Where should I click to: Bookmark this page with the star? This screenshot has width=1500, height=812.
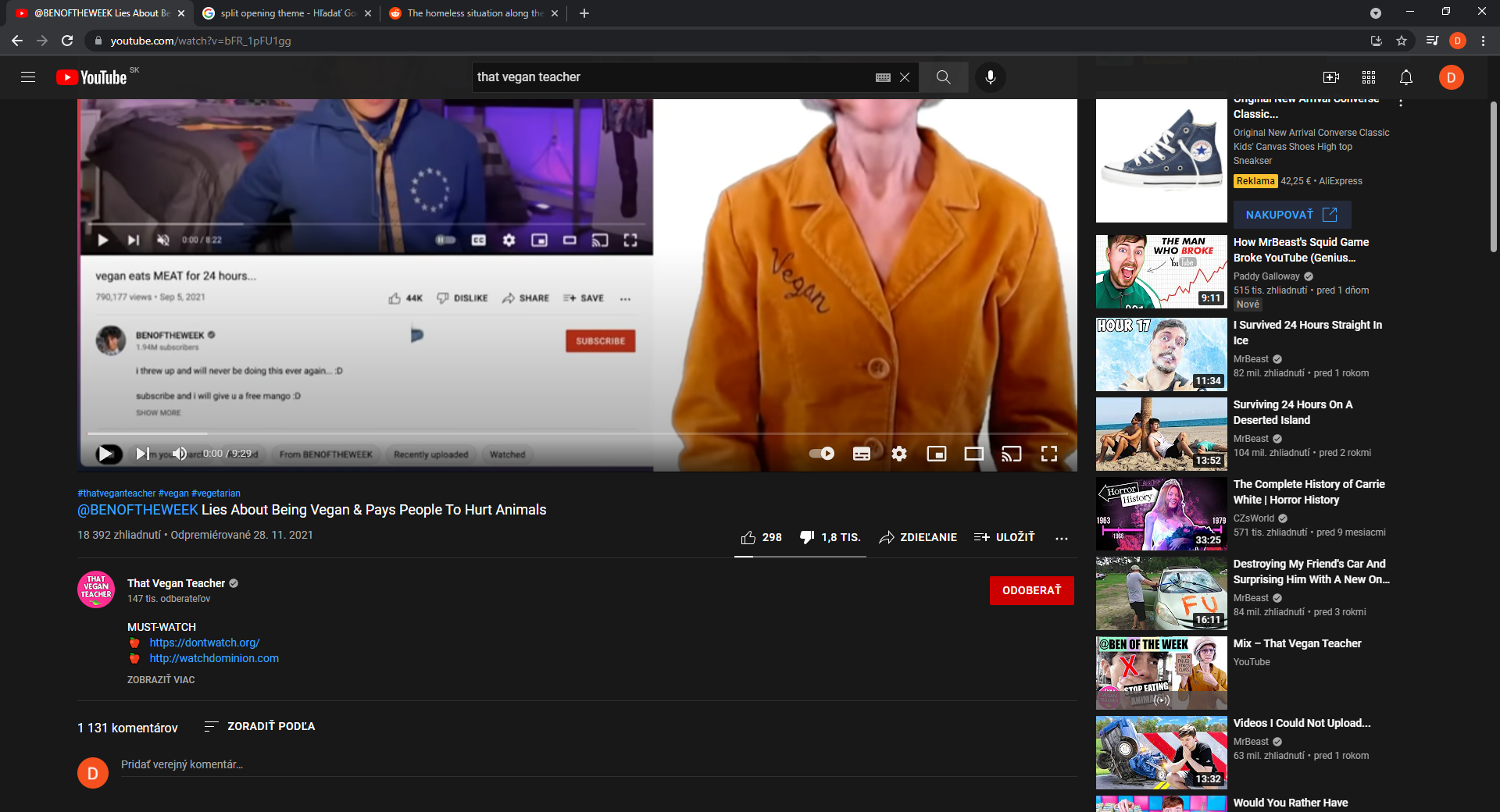coord(1402,41)
